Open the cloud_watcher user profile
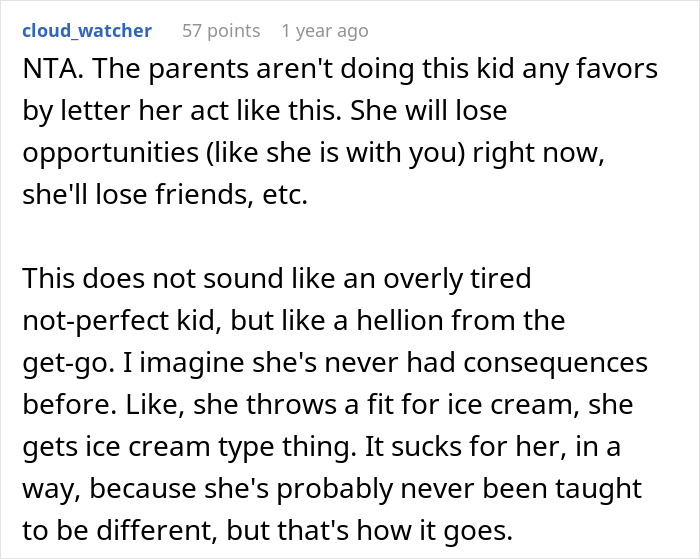The width and height of the screenshot is (700, 559). tap(87, 31)
